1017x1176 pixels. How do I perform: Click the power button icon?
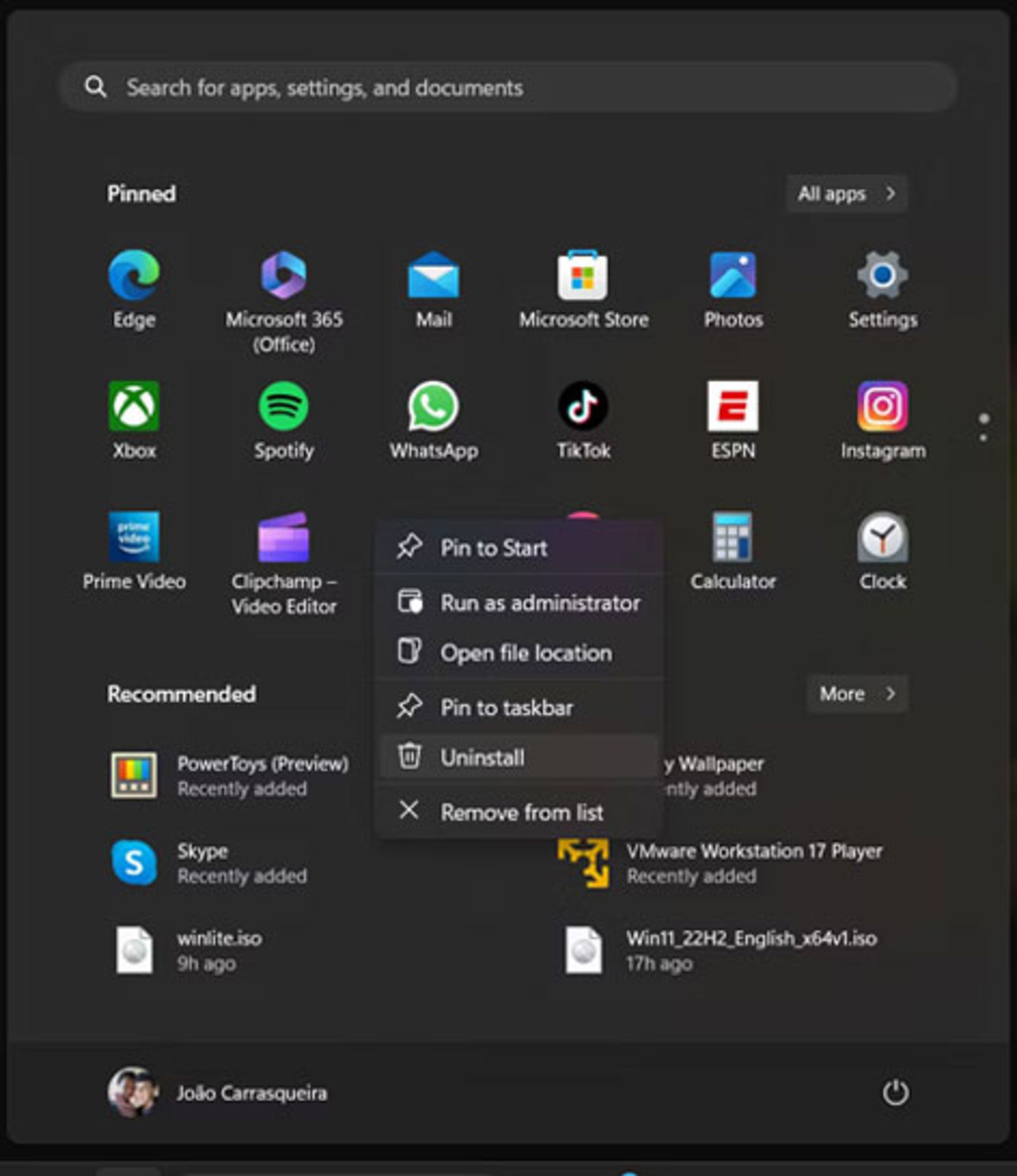pos(896,1092)
